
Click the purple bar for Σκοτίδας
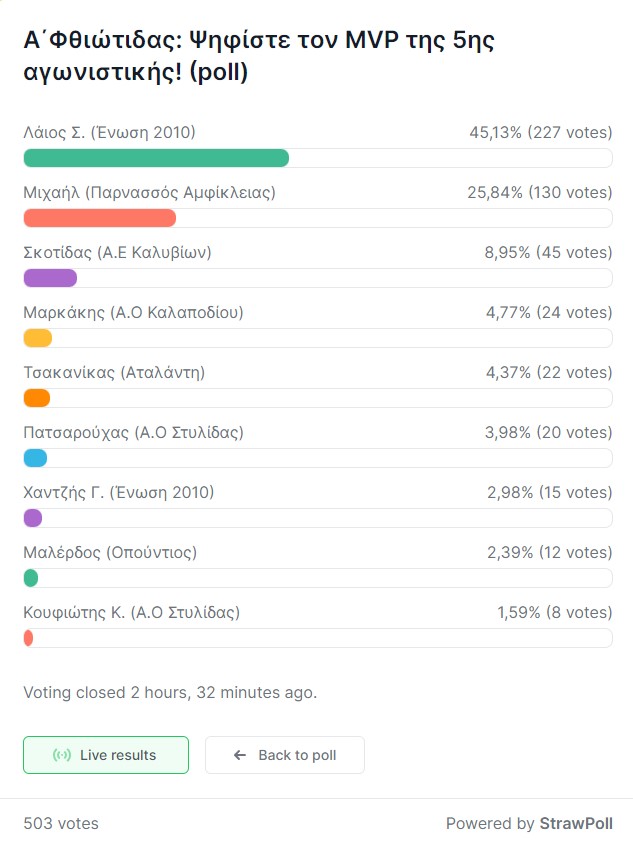[x=50, y=278]
